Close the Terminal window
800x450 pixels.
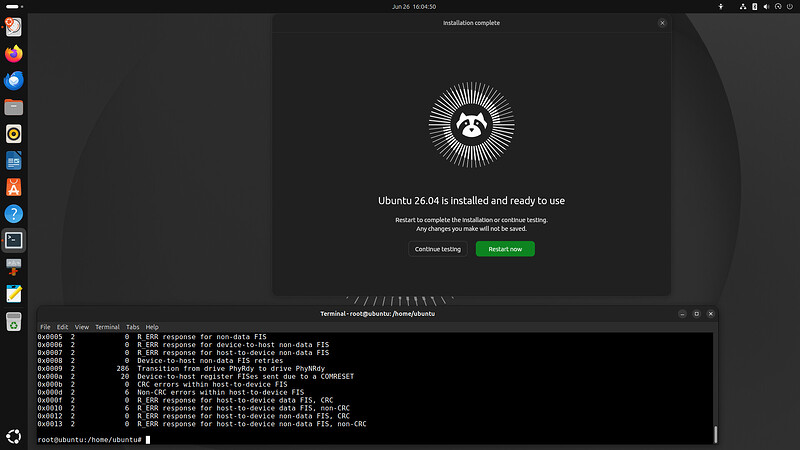click(711, 314)
